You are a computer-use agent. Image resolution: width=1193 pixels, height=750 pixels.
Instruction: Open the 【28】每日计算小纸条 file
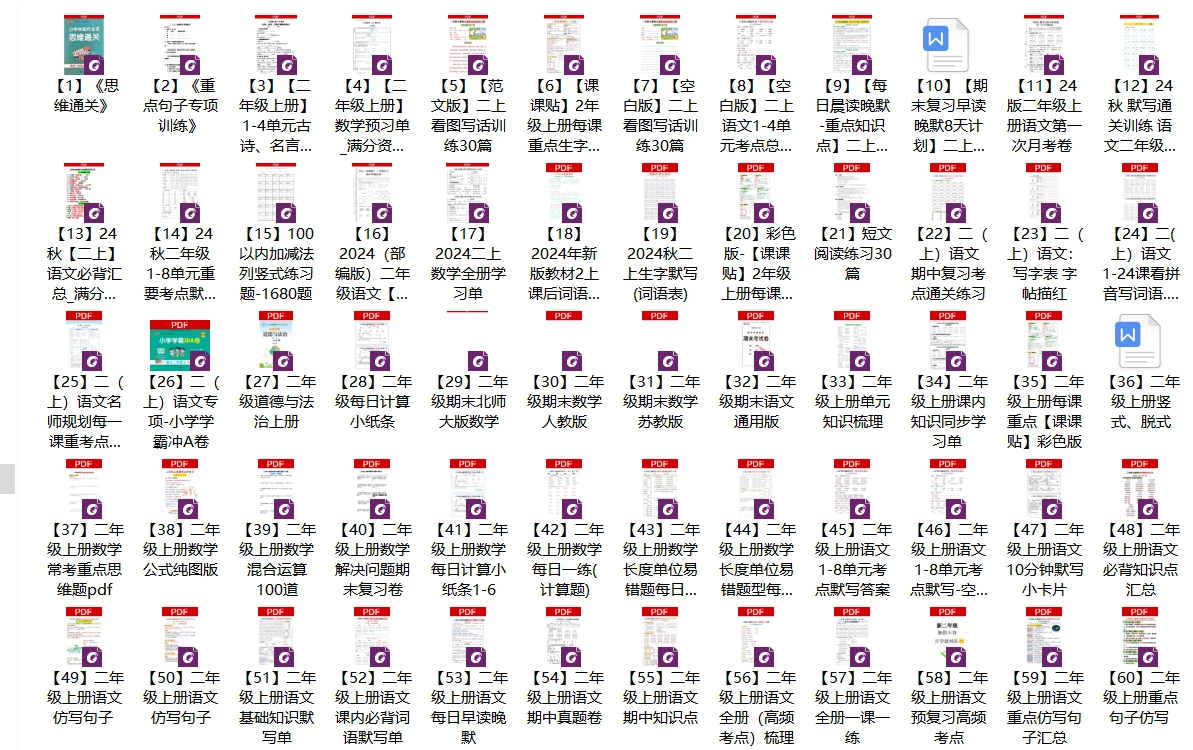click(373, 340)
